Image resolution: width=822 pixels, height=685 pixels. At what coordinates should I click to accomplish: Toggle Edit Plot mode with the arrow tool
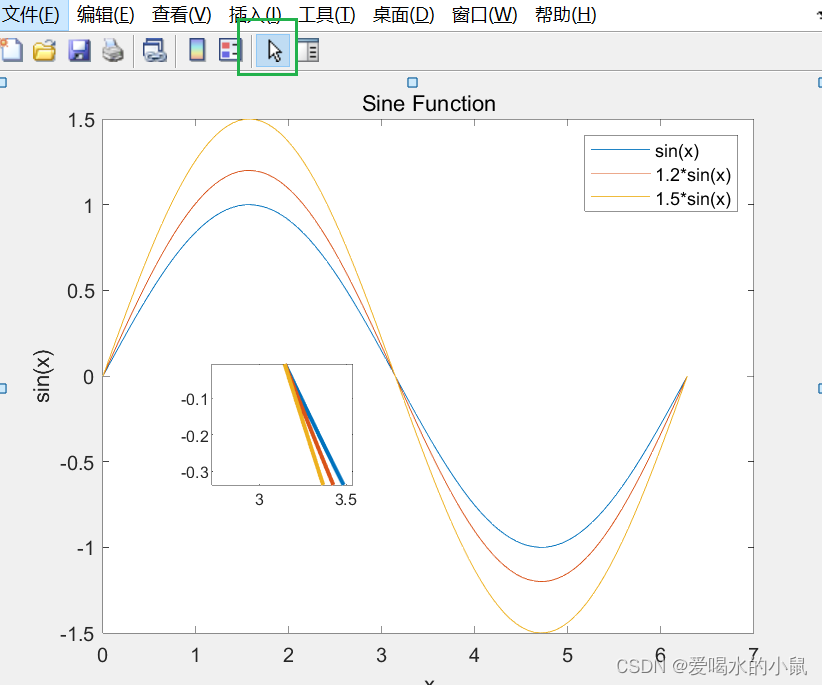coord(271,50)
